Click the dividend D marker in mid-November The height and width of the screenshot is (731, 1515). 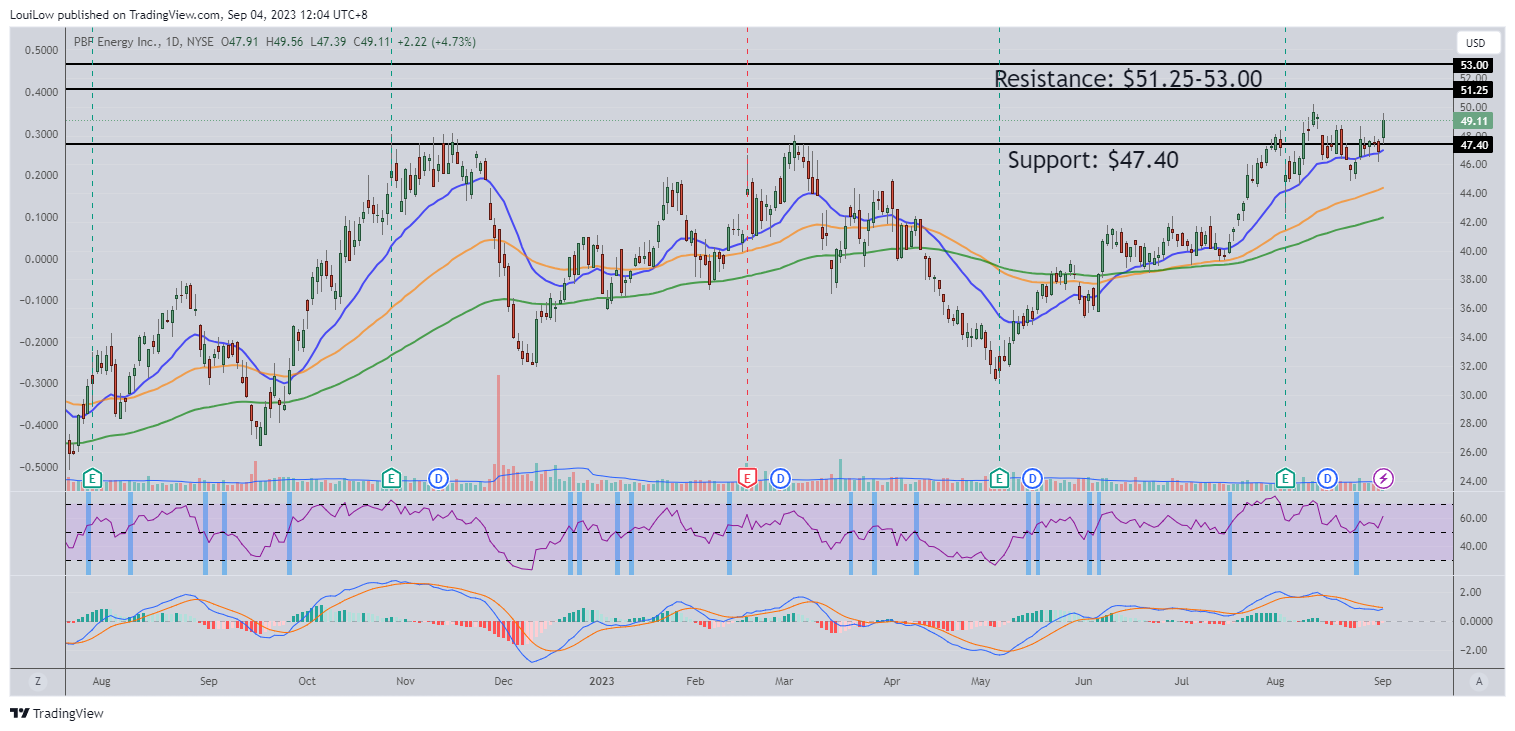tap(438, 478)
